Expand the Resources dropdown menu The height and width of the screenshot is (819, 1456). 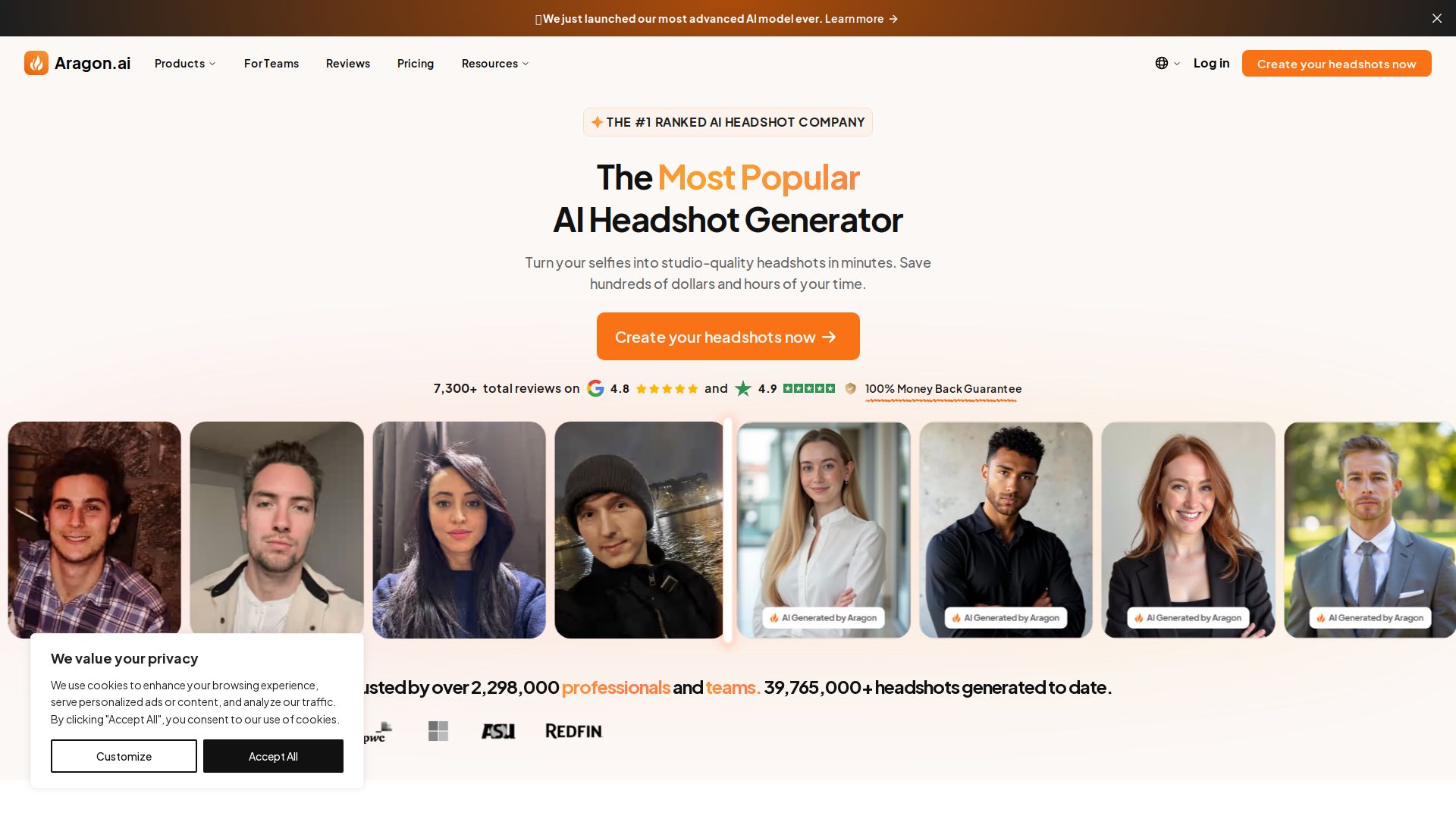tap(495, 63)
